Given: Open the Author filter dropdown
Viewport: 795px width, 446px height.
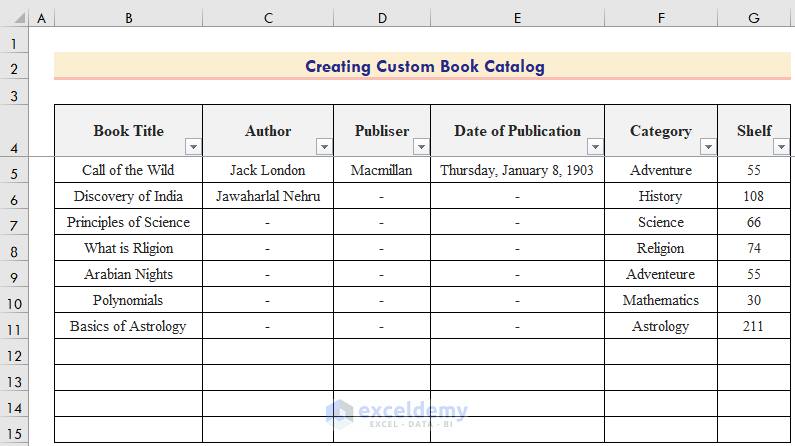Looking at the screenshot, I should tap(323, 147).
